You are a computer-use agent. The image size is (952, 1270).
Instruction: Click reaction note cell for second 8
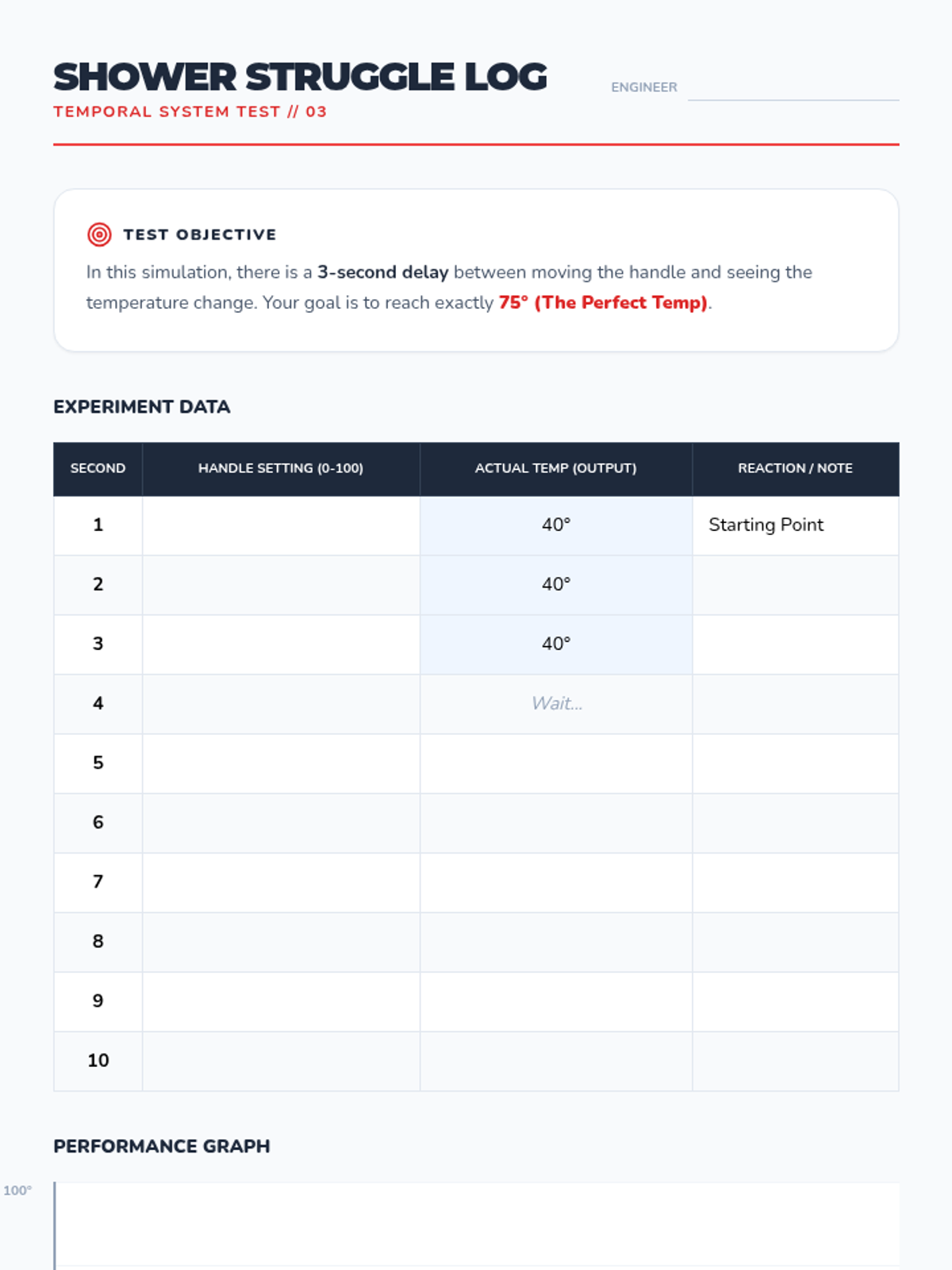795,942
